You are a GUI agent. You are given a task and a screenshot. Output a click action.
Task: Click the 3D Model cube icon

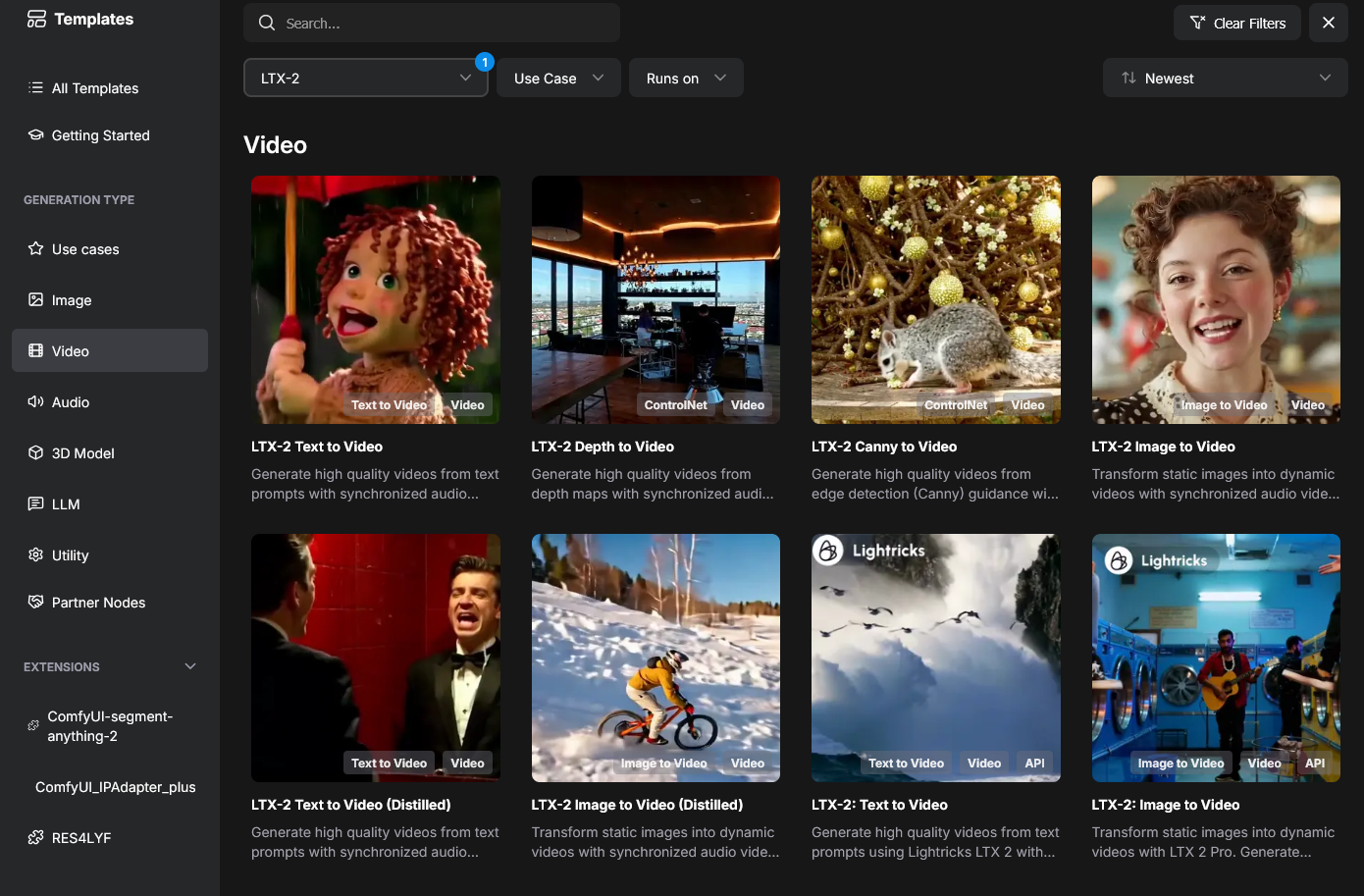[x=35, y=452]
